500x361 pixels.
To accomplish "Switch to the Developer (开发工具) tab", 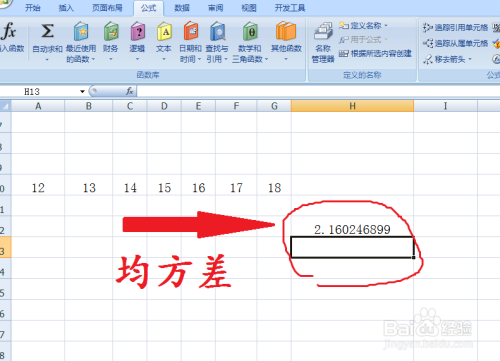I will 290,8.
